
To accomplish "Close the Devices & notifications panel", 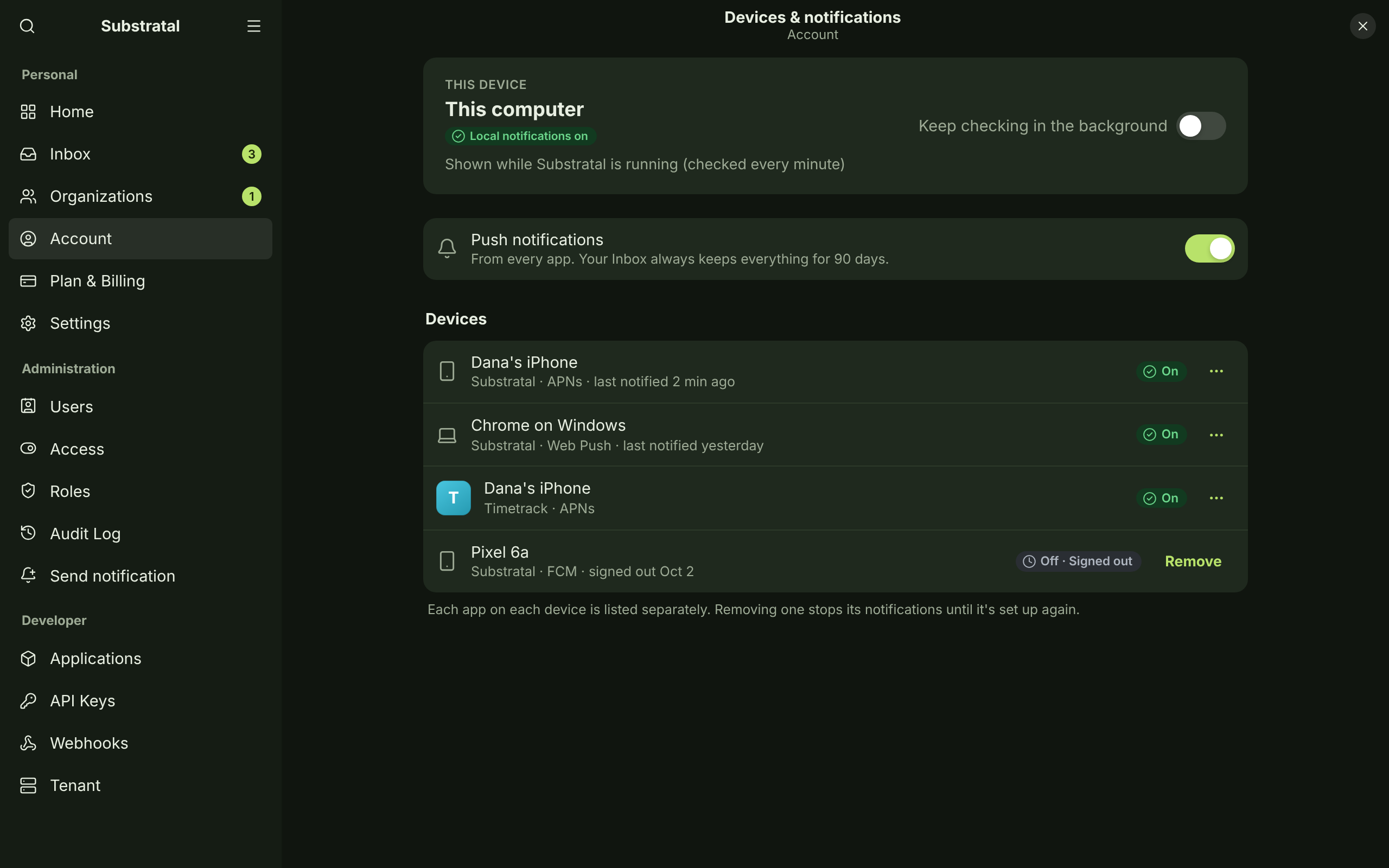I will point(1362,26).
